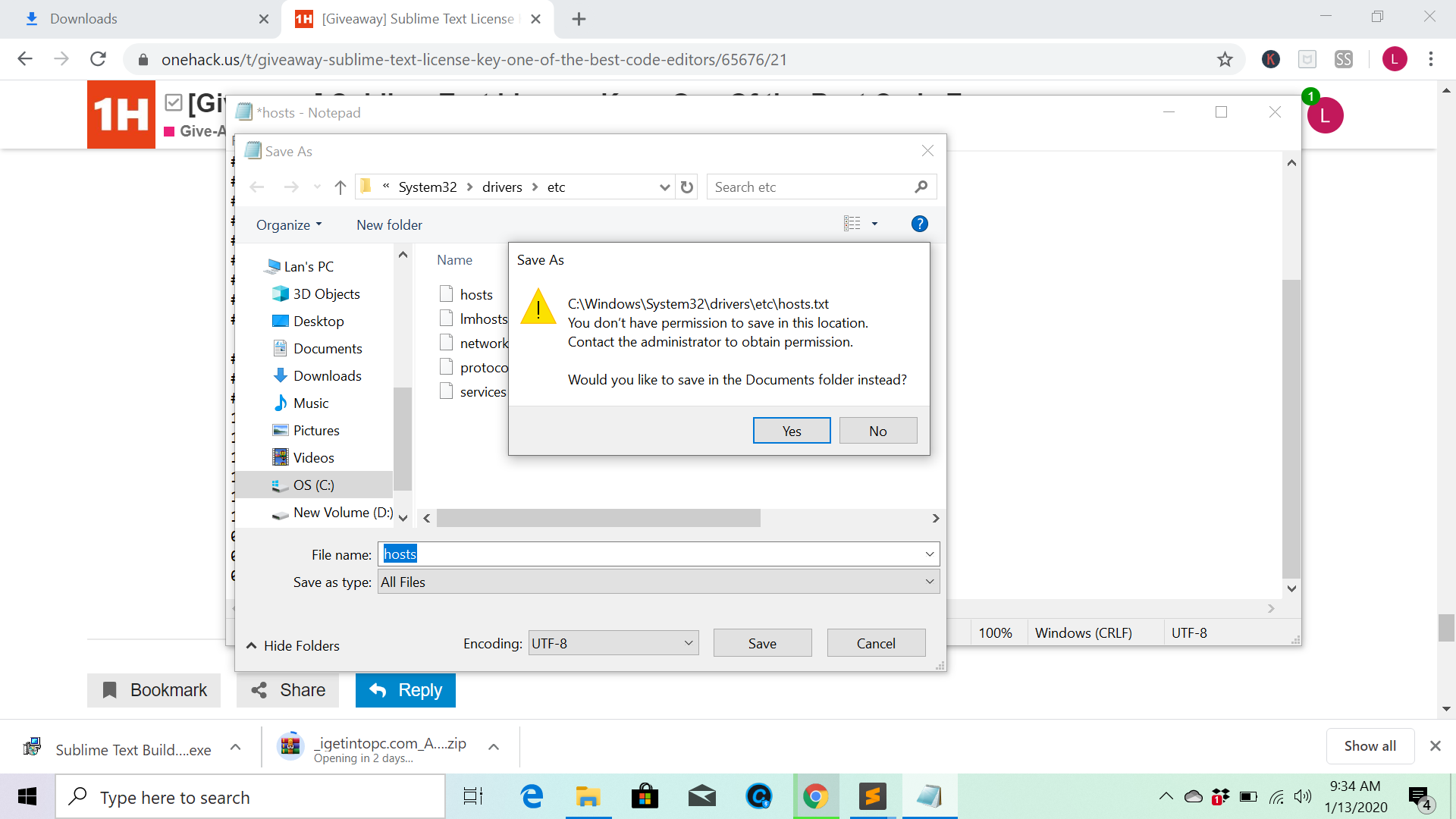Click the horizontal scrollbar in file list
Screen dimensions: 1456x819
pos(598,518)
